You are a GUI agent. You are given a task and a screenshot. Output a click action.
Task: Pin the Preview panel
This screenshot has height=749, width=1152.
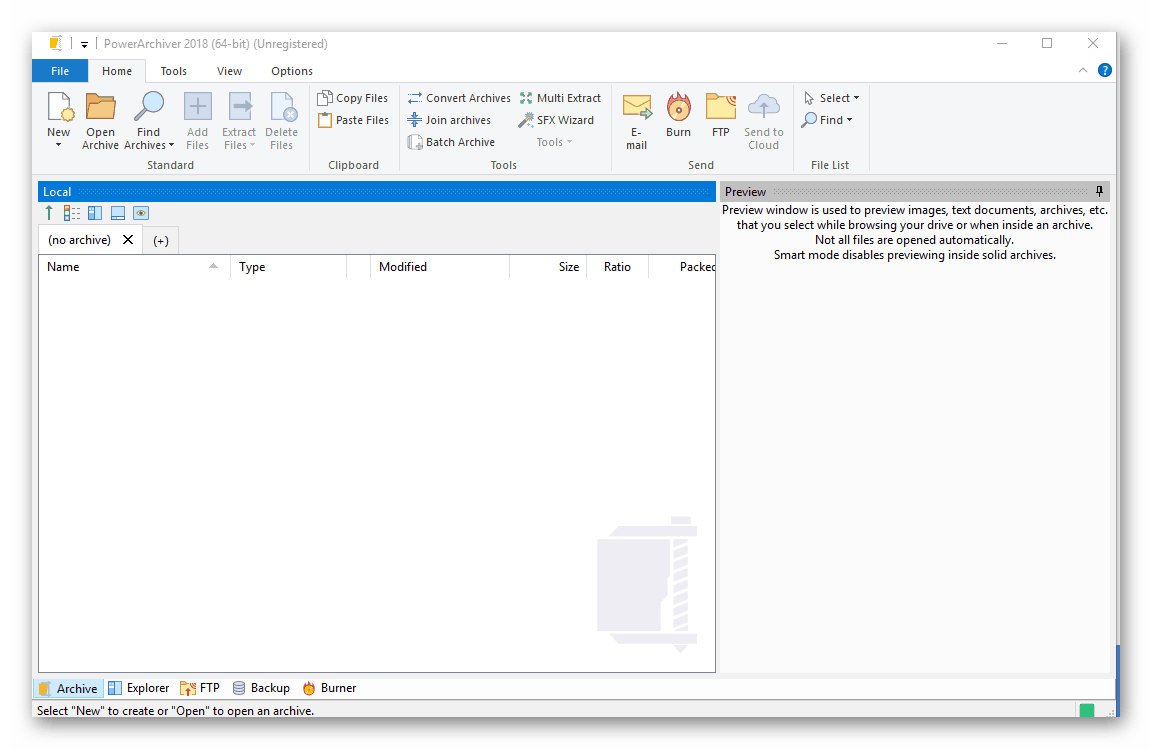tap(1099, 191)
